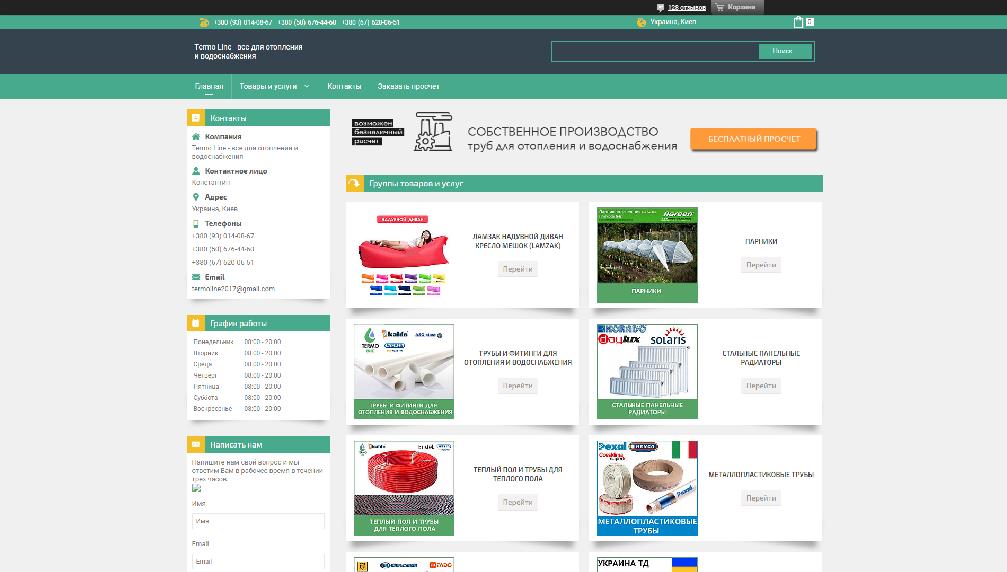Click the reviews speech bubble icon
Image resolution: width=1007 pixels, height=572 pixels.
click(x=660, y=8)
